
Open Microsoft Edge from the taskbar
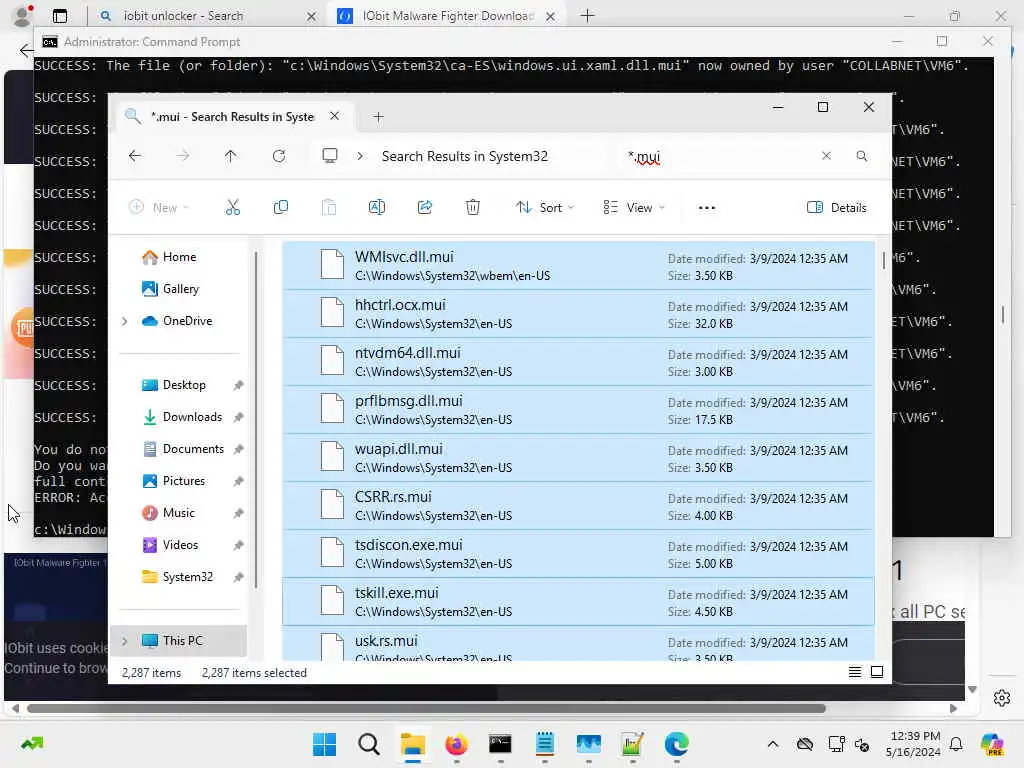[677, 744]
